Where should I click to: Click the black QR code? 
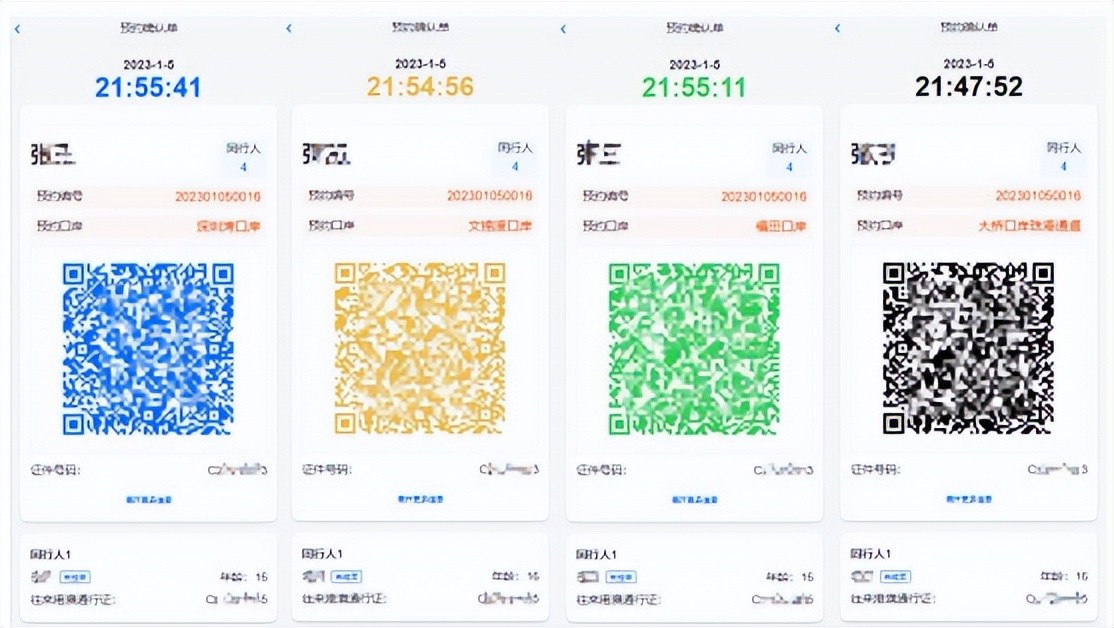968,348
